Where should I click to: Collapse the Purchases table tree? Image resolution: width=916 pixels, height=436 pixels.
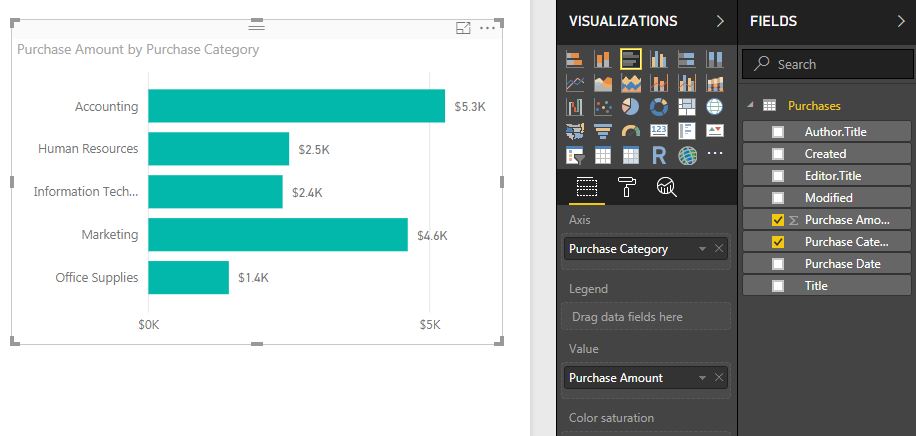point(750,105)
